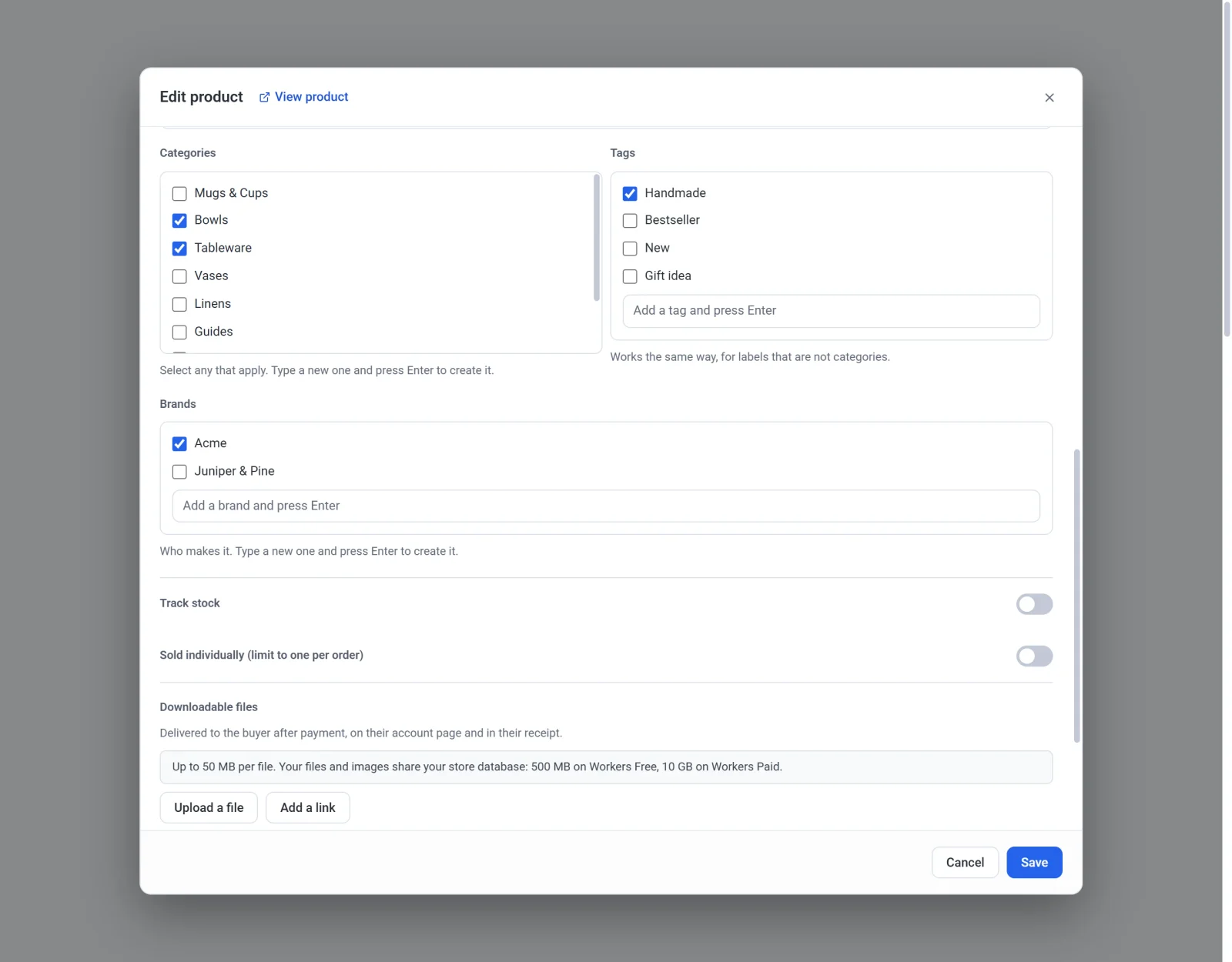Click the Categories list scrollbar
This screenshot has width=1232, height=962.
pos(597,238)
